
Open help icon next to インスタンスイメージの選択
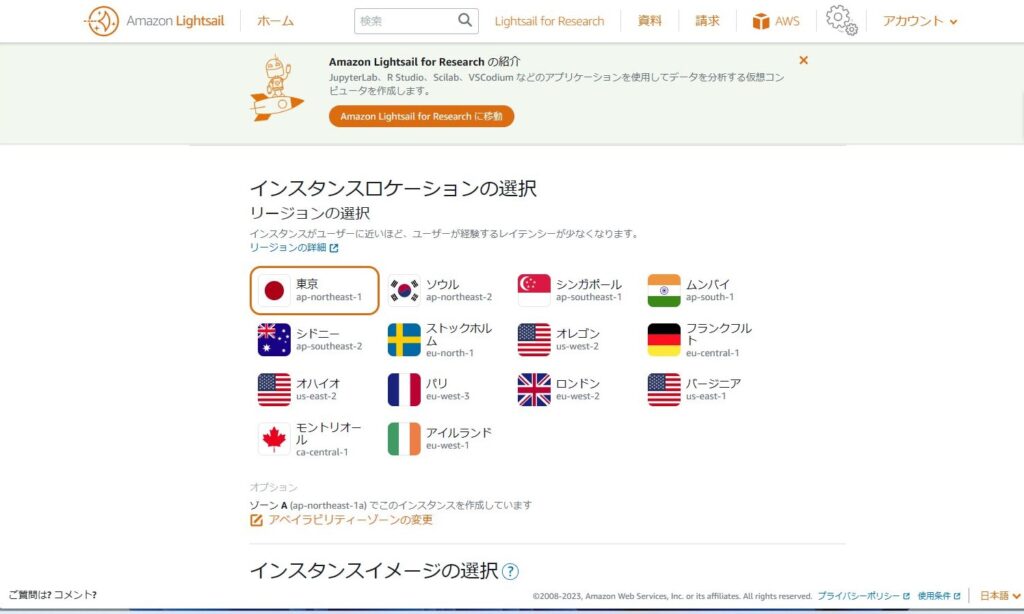tap(510, 572)
